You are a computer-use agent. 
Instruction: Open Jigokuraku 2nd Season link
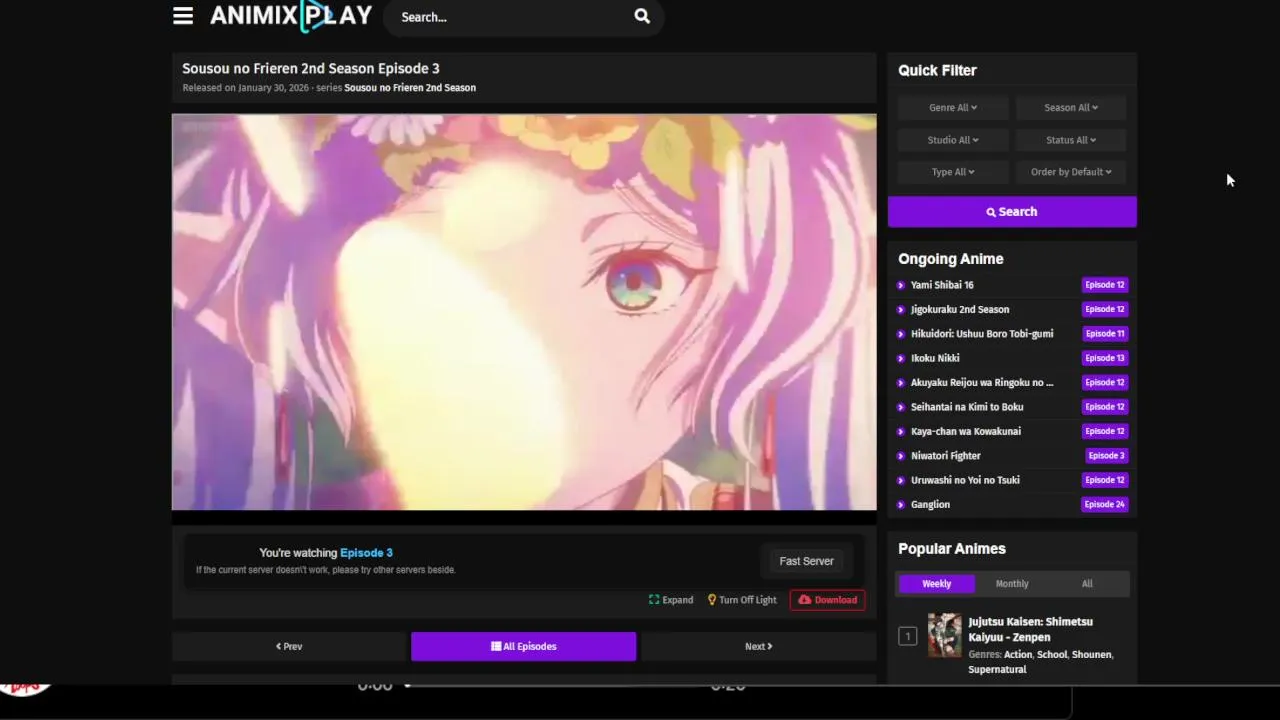pyautogui.click(x=960, y=309)
